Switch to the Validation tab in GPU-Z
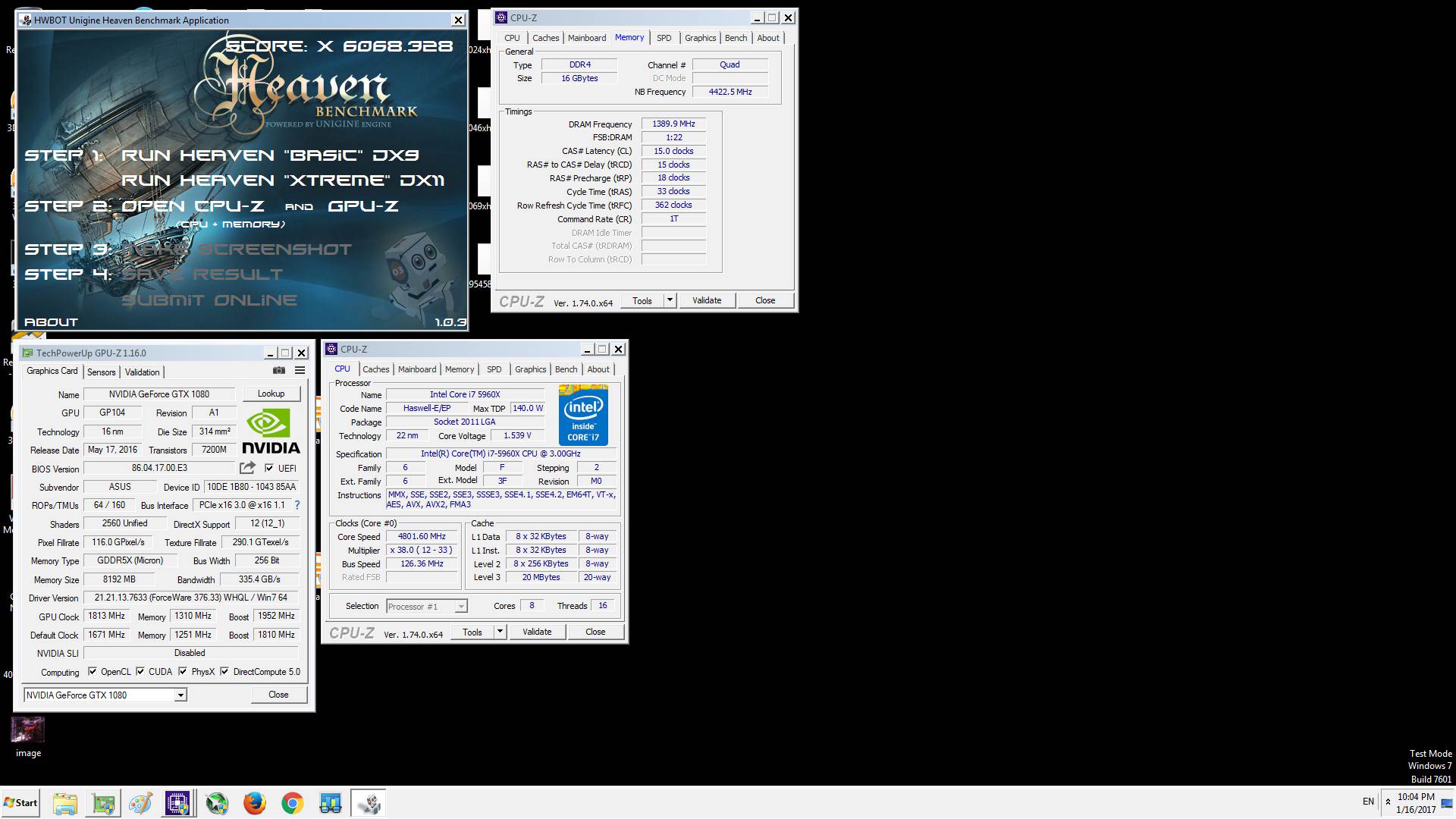The width and height of the screenshot is (1456, 819). click(x=142, y=372)
